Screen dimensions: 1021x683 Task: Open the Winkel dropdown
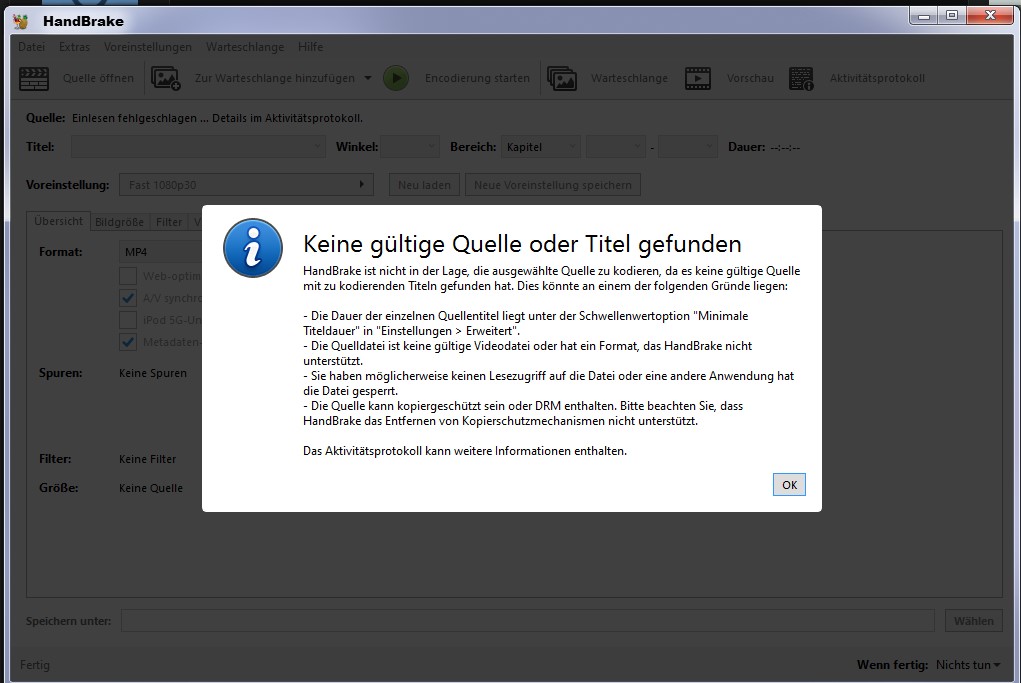410,146
